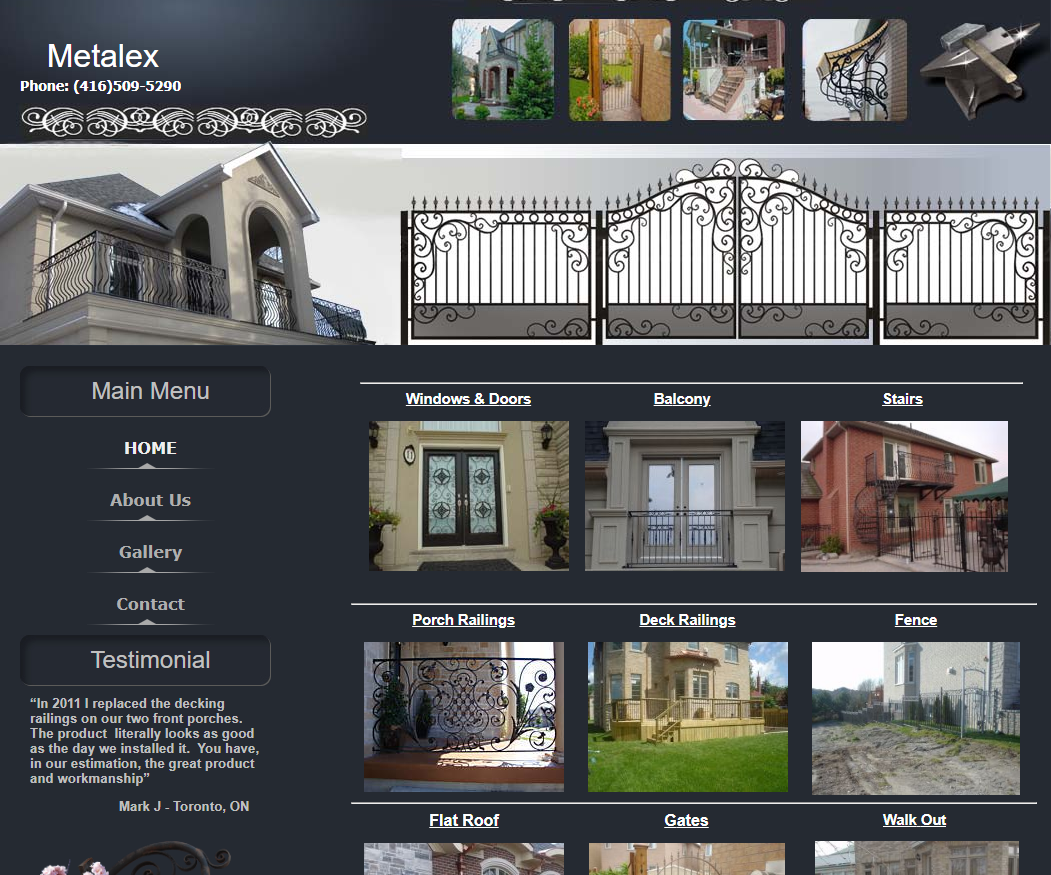Open the Gallery menu item

tap(150, 552)
